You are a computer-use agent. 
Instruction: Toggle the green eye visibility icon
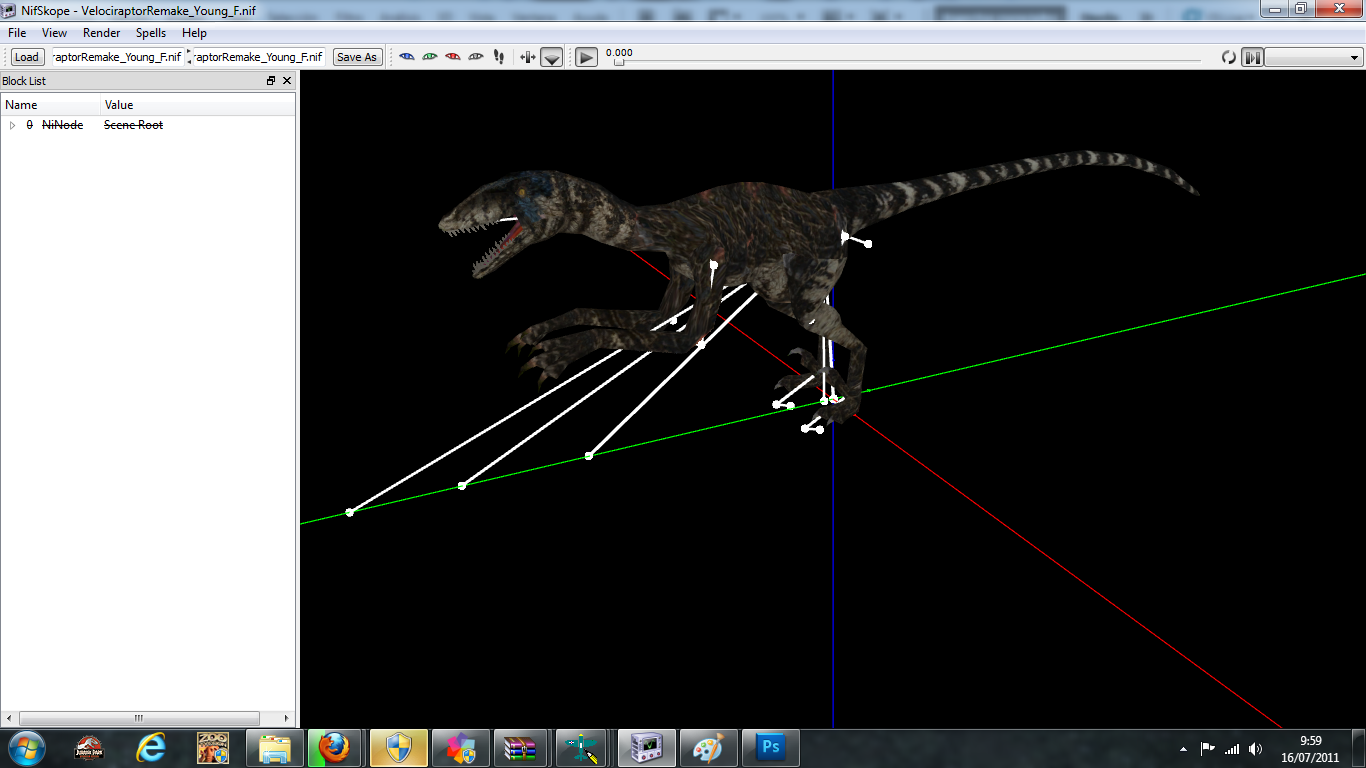click(429, 57)
